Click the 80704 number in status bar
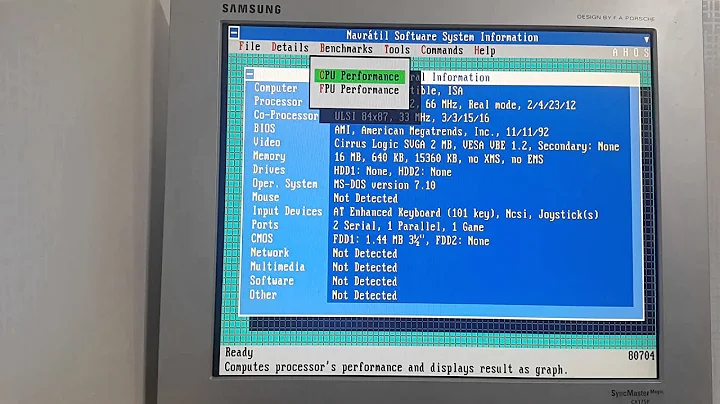This screenshot has width=720, height=404. 641,356
